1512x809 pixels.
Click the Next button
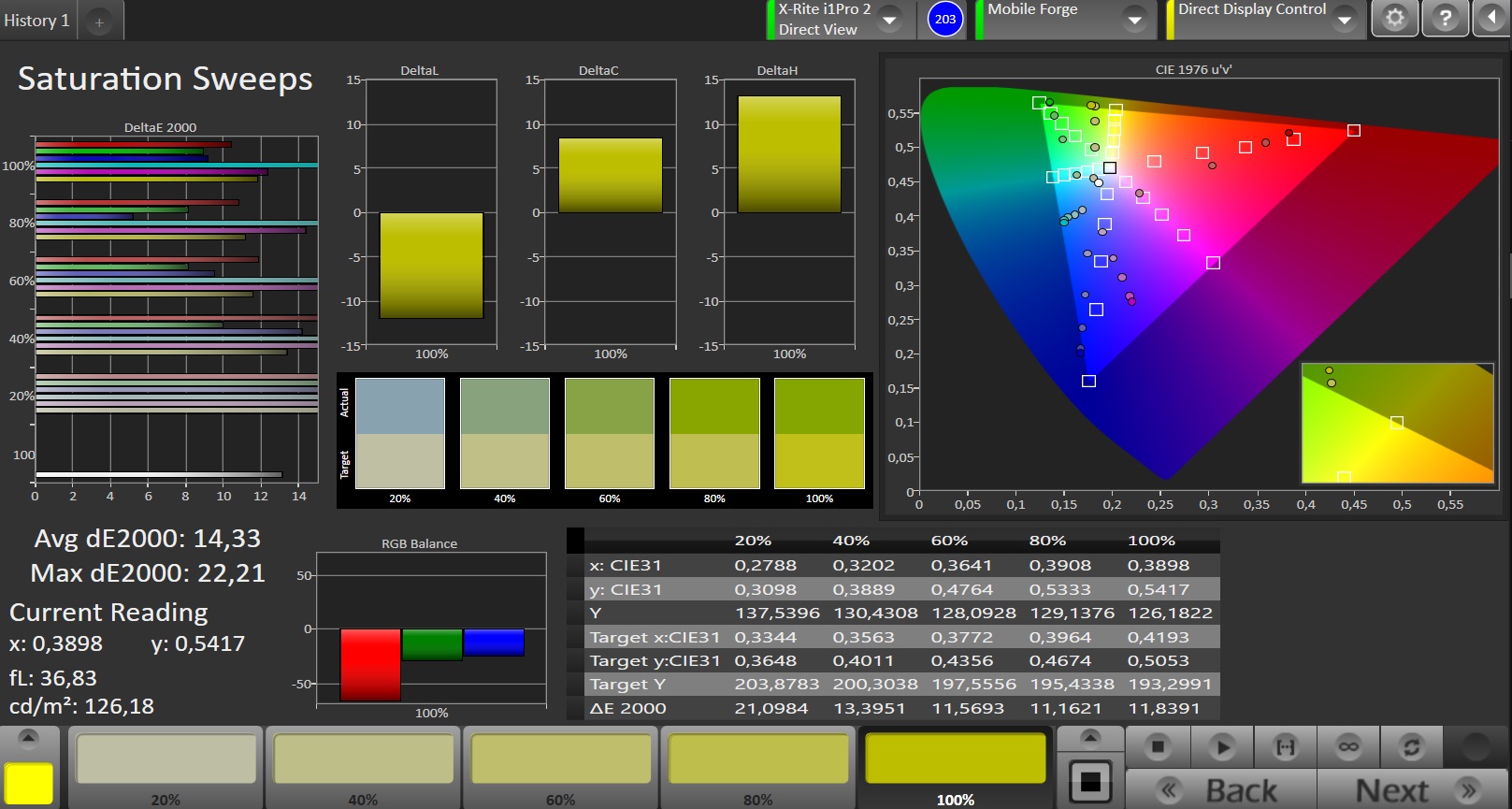click(x=1412, y=790)
